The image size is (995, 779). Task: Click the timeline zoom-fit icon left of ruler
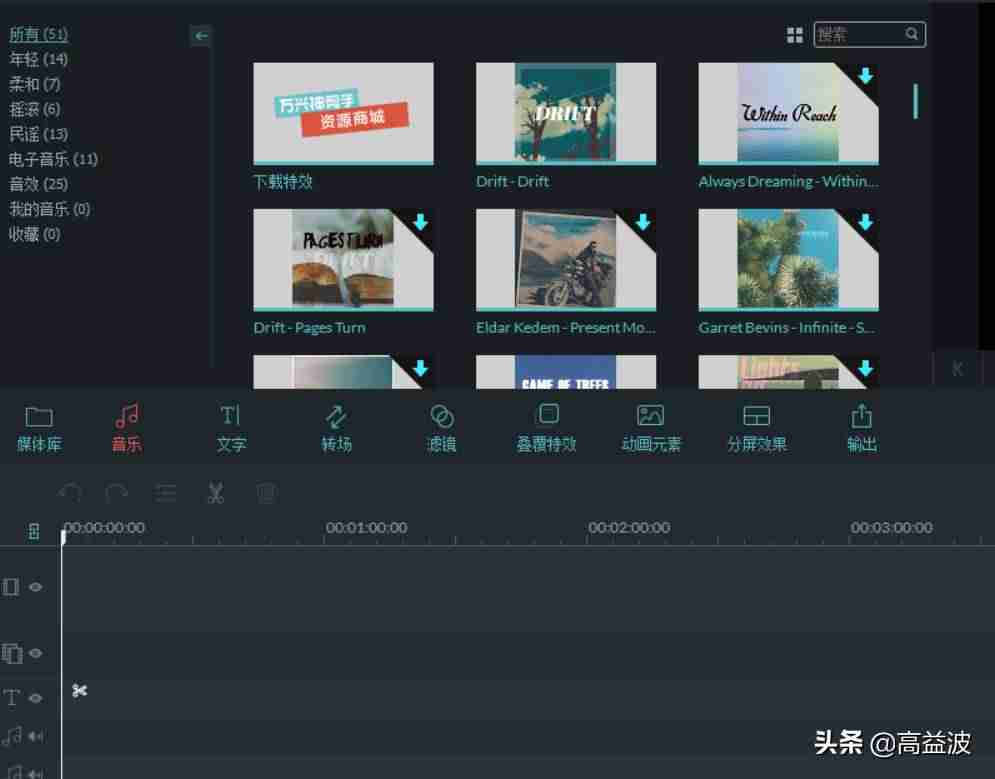pos(34,532)
